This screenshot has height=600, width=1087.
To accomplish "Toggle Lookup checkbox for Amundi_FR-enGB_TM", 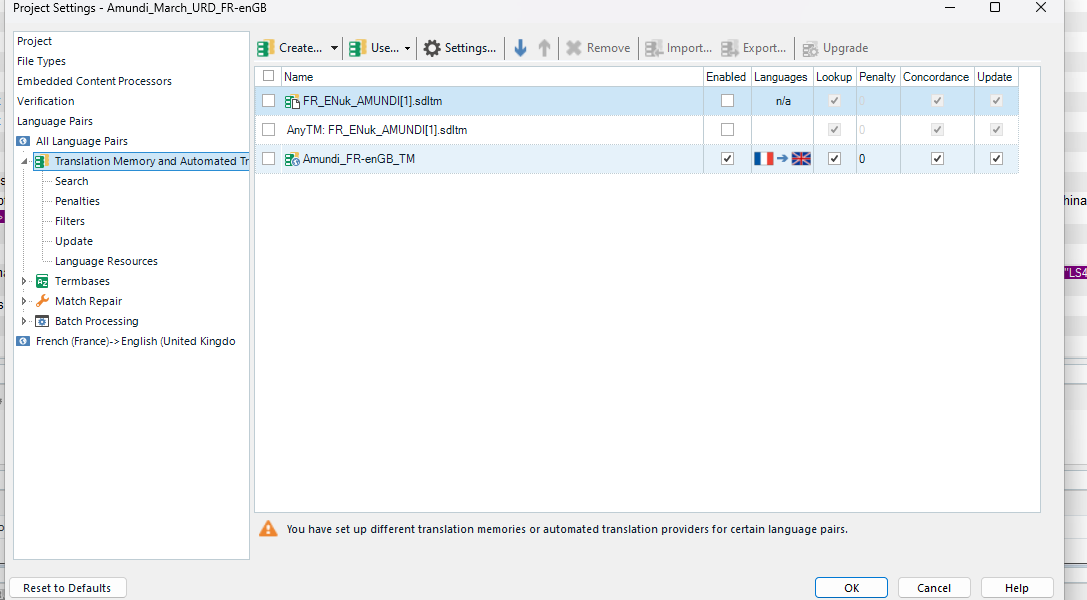I will tap(834, 159).
